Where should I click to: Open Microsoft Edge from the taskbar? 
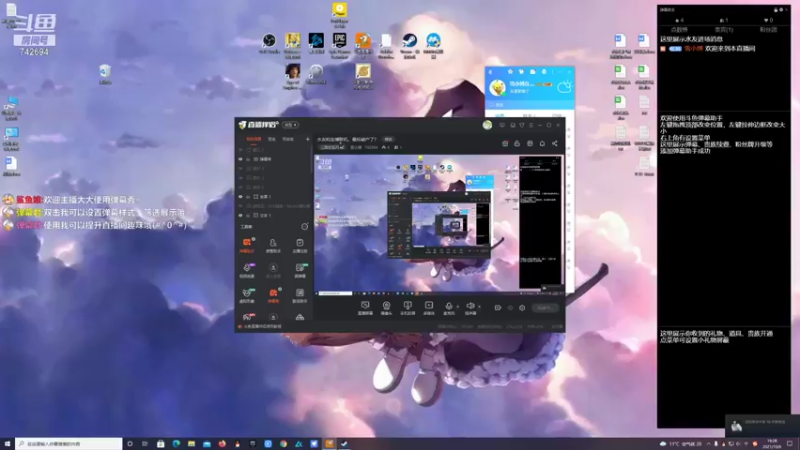[176, 444]
